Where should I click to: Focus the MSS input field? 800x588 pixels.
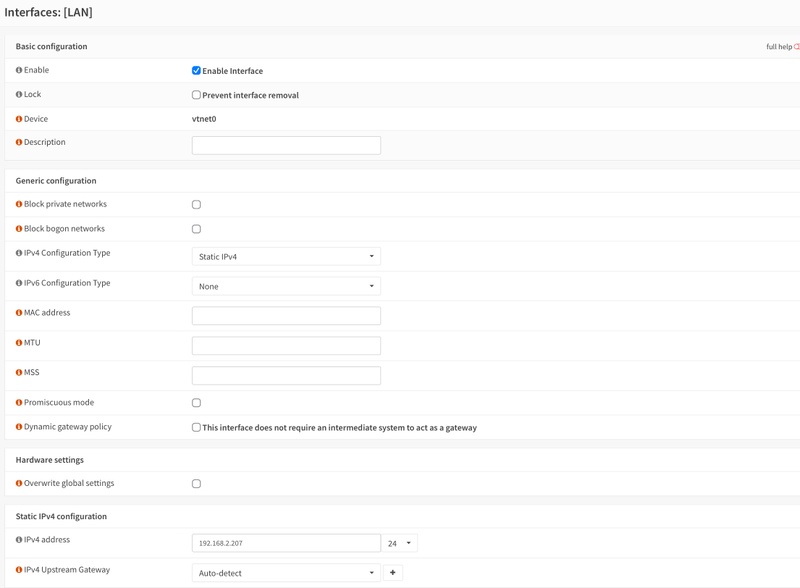point(286,376)
